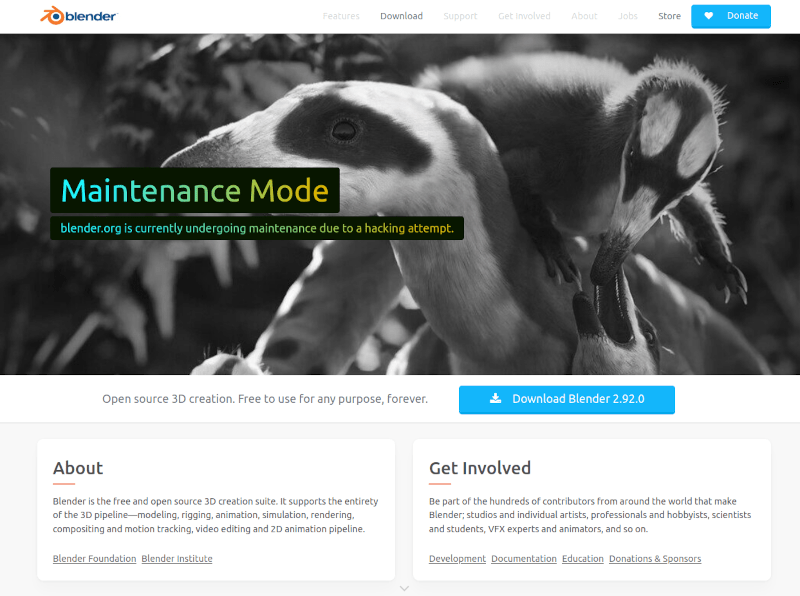
Task: Follow the Blender Foundation link
Action: [x=94, y=559]
